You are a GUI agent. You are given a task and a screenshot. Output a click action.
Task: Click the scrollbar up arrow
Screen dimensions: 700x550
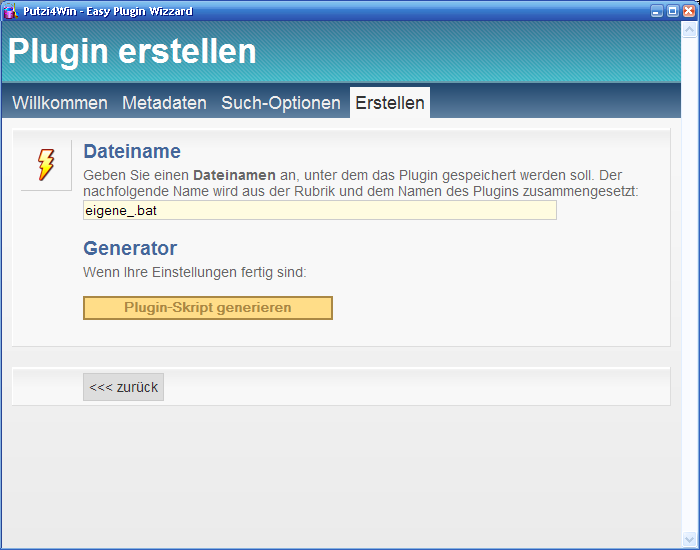[x=689, y=30]
